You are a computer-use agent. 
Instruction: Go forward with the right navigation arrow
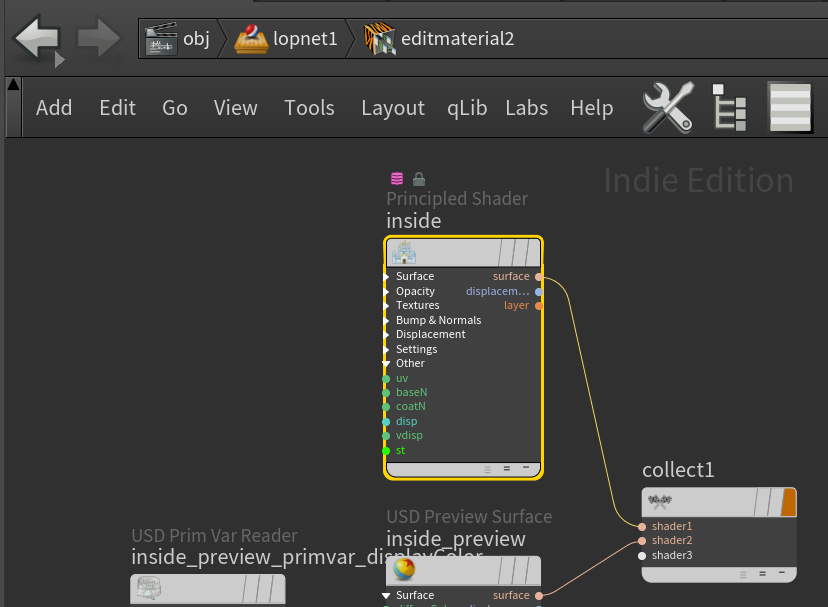(98, 38)
